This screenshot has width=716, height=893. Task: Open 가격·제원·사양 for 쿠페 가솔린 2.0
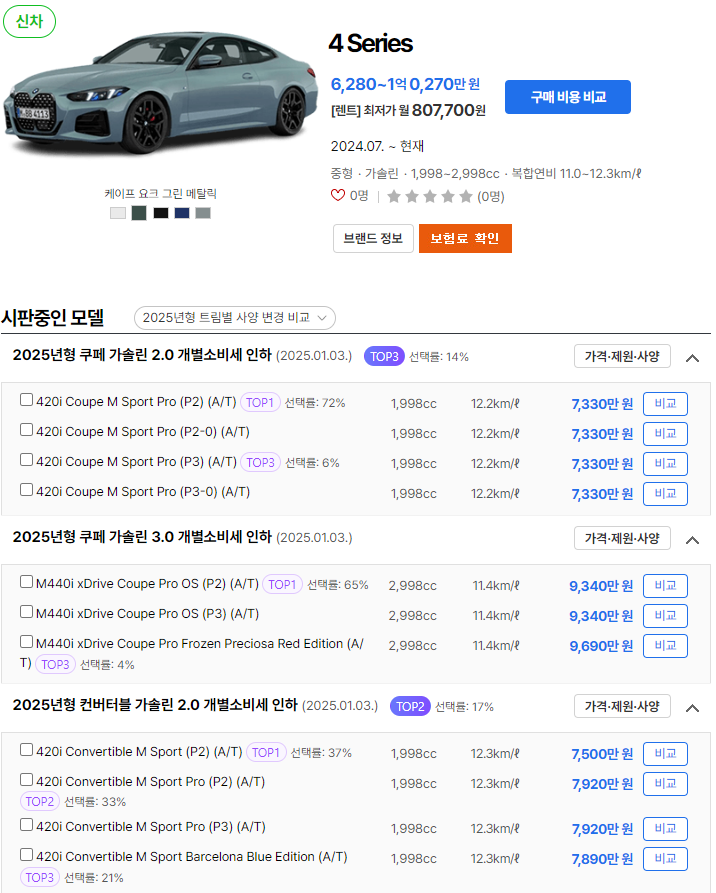point(622,357)
